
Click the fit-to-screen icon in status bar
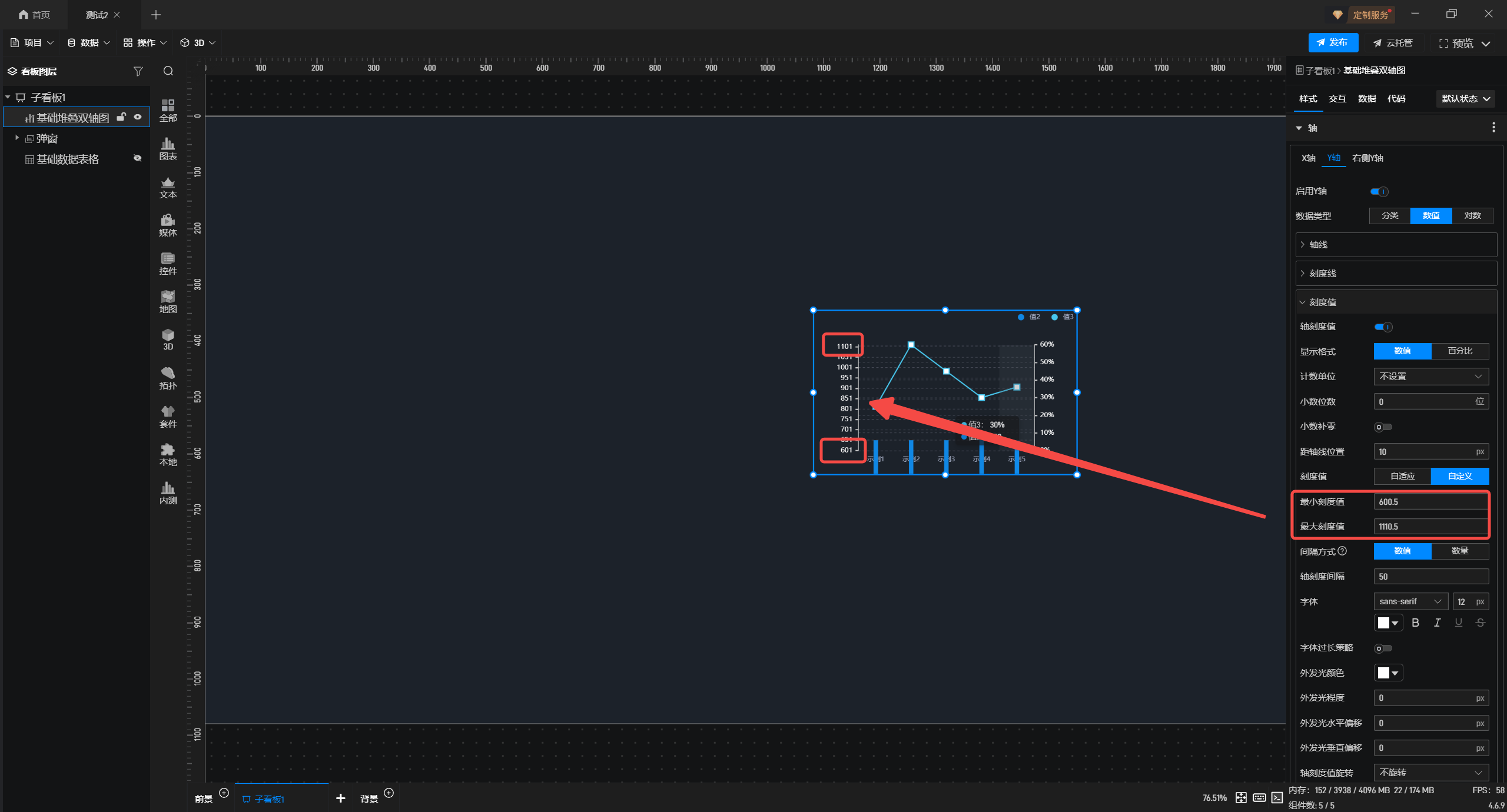click(x=1241, y=797)
